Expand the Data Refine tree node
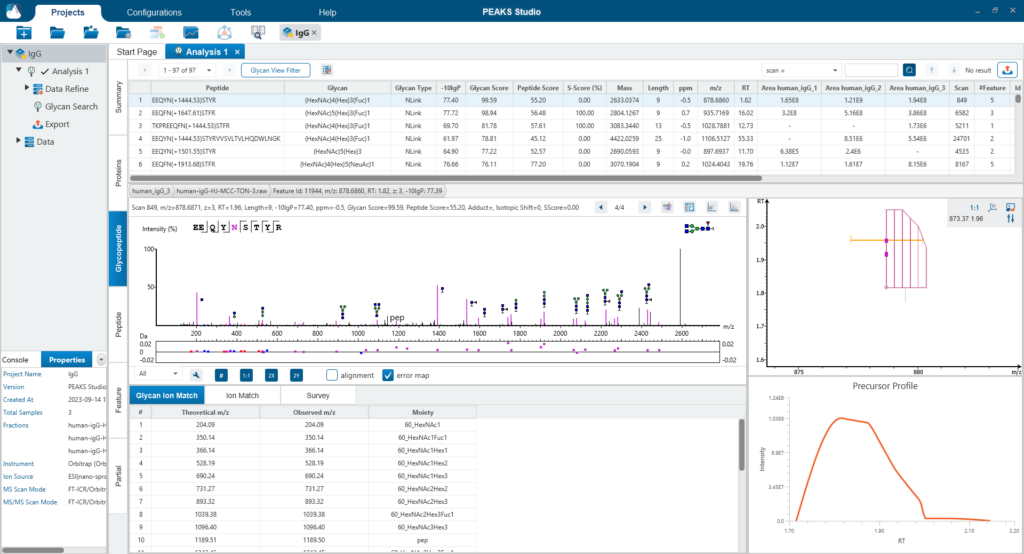Viewport: 1024px width, 554px height. point(27,88)
